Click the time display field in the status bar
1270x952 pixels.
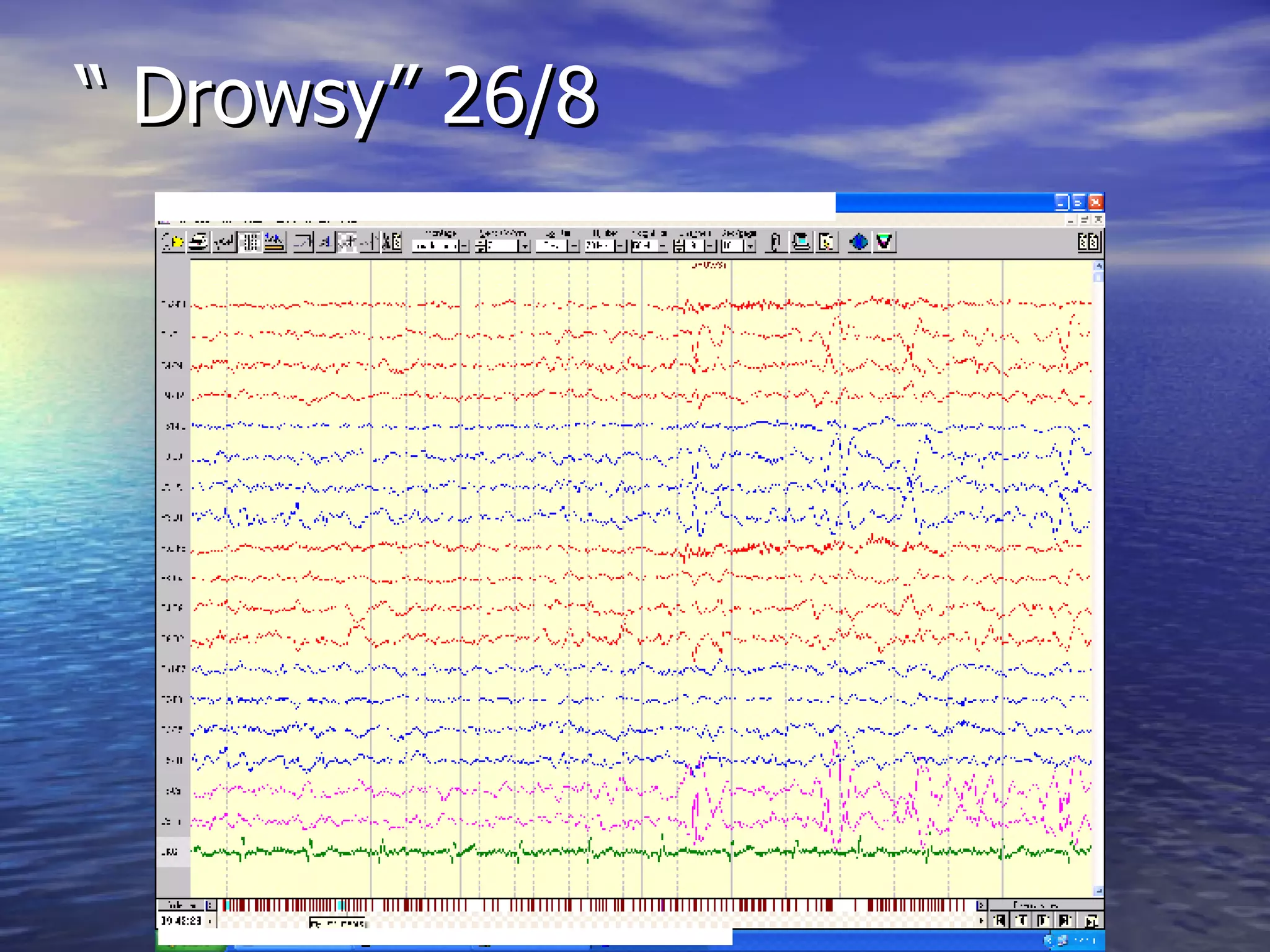181,921
